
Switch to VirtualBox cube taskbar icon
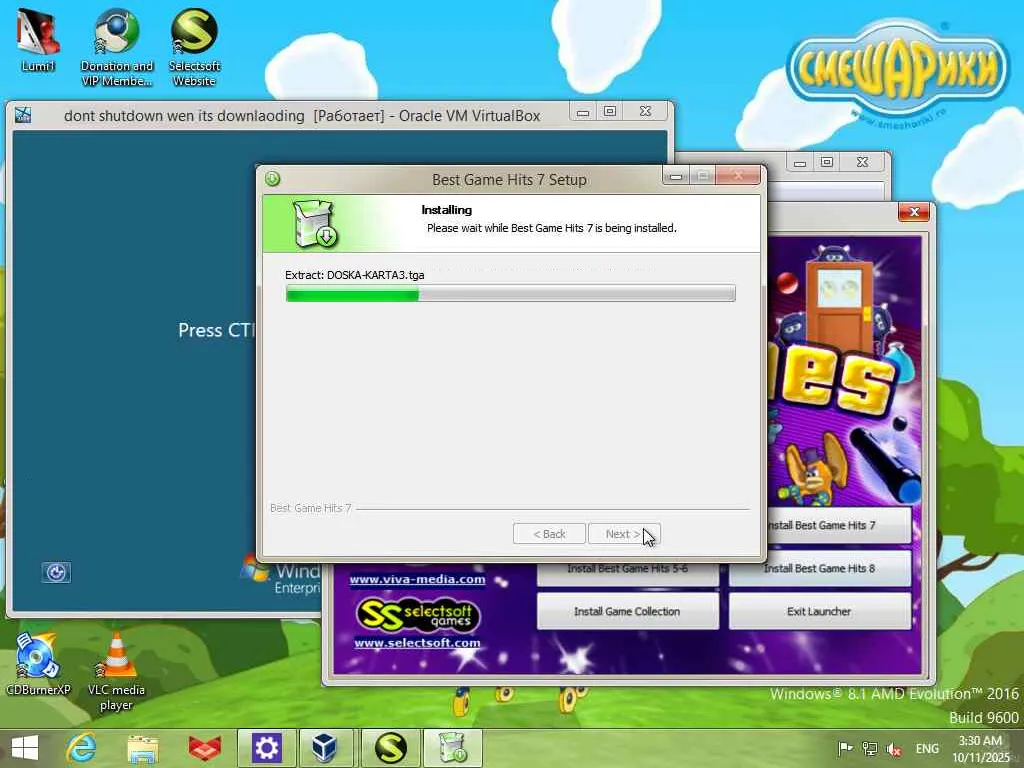[325, 748]
